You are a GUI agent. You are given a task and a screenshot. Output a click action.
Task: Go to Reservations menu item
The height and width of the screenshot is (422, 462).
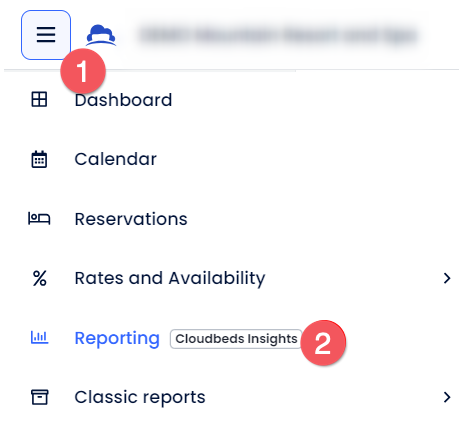[x=131, y=219]
